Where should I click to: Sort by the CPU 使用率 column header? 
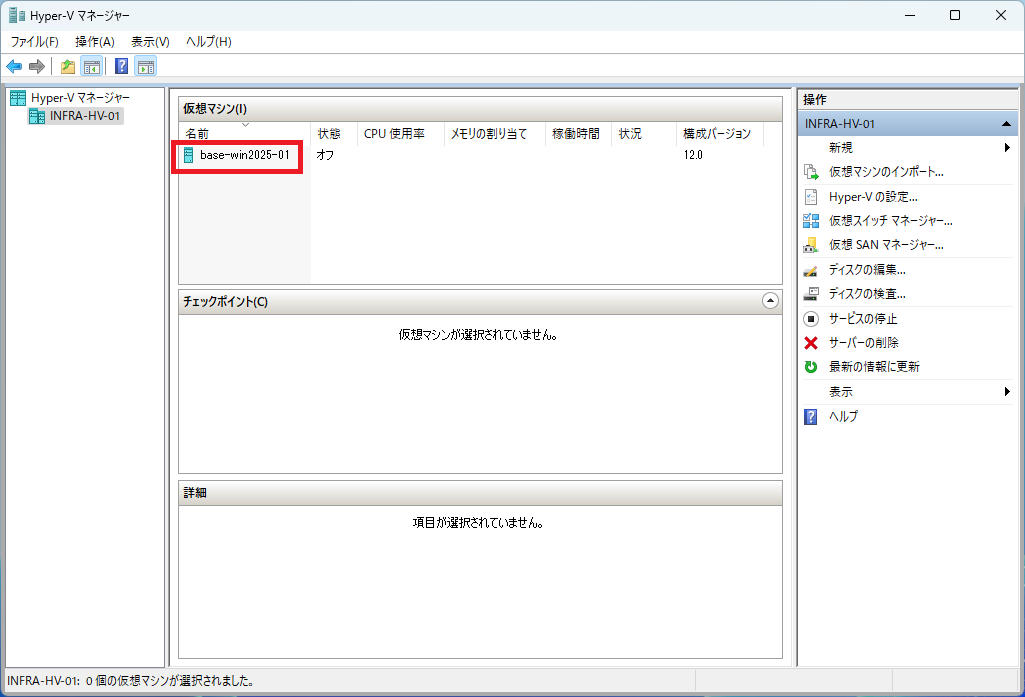pos(401,133)
